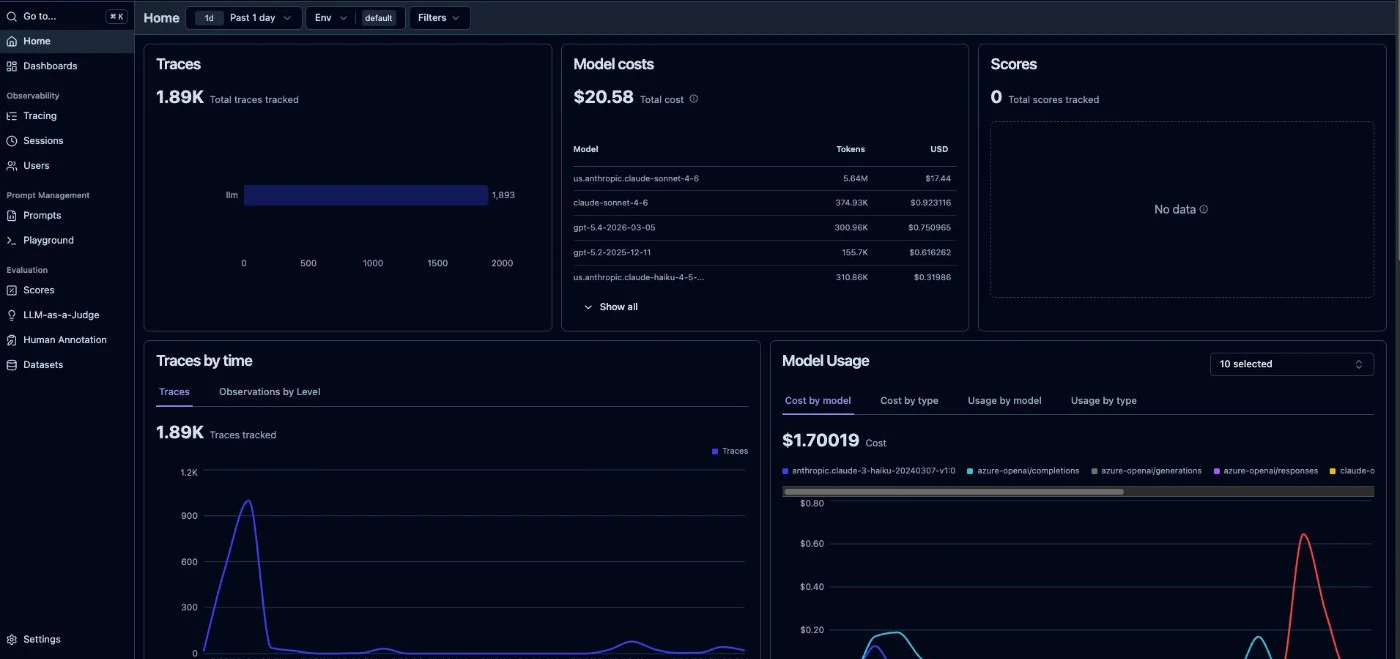Image resolution: width=1400 pixels, height=659 pixels.
Task: Click the Scores checkbox icon in the sidebar
Action: [x=11, y=290]
